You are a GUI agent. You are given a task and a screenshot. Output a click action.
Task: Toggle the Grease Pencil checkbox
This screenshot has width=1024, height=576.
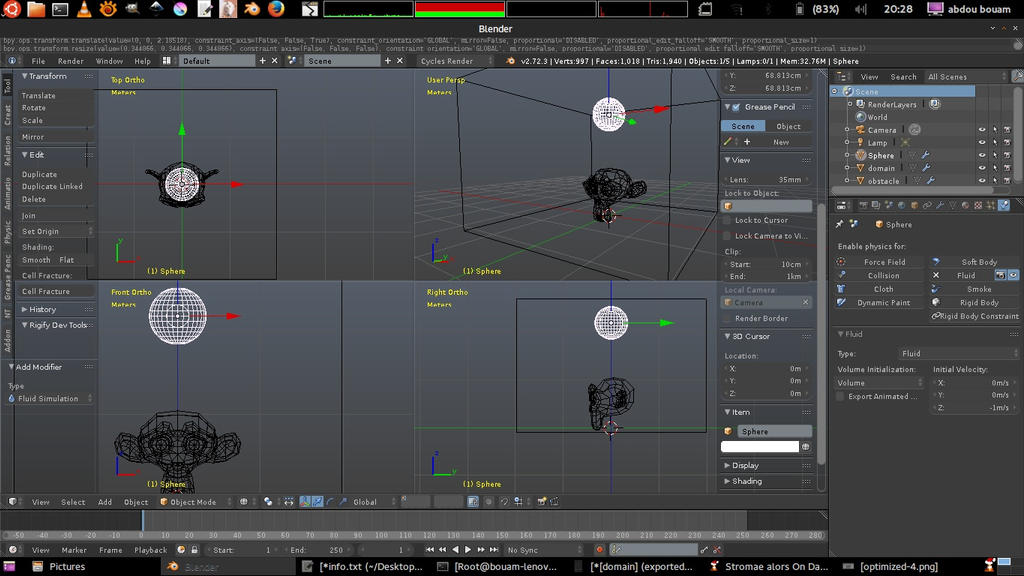pyautogui.click(x=737, y=107)
